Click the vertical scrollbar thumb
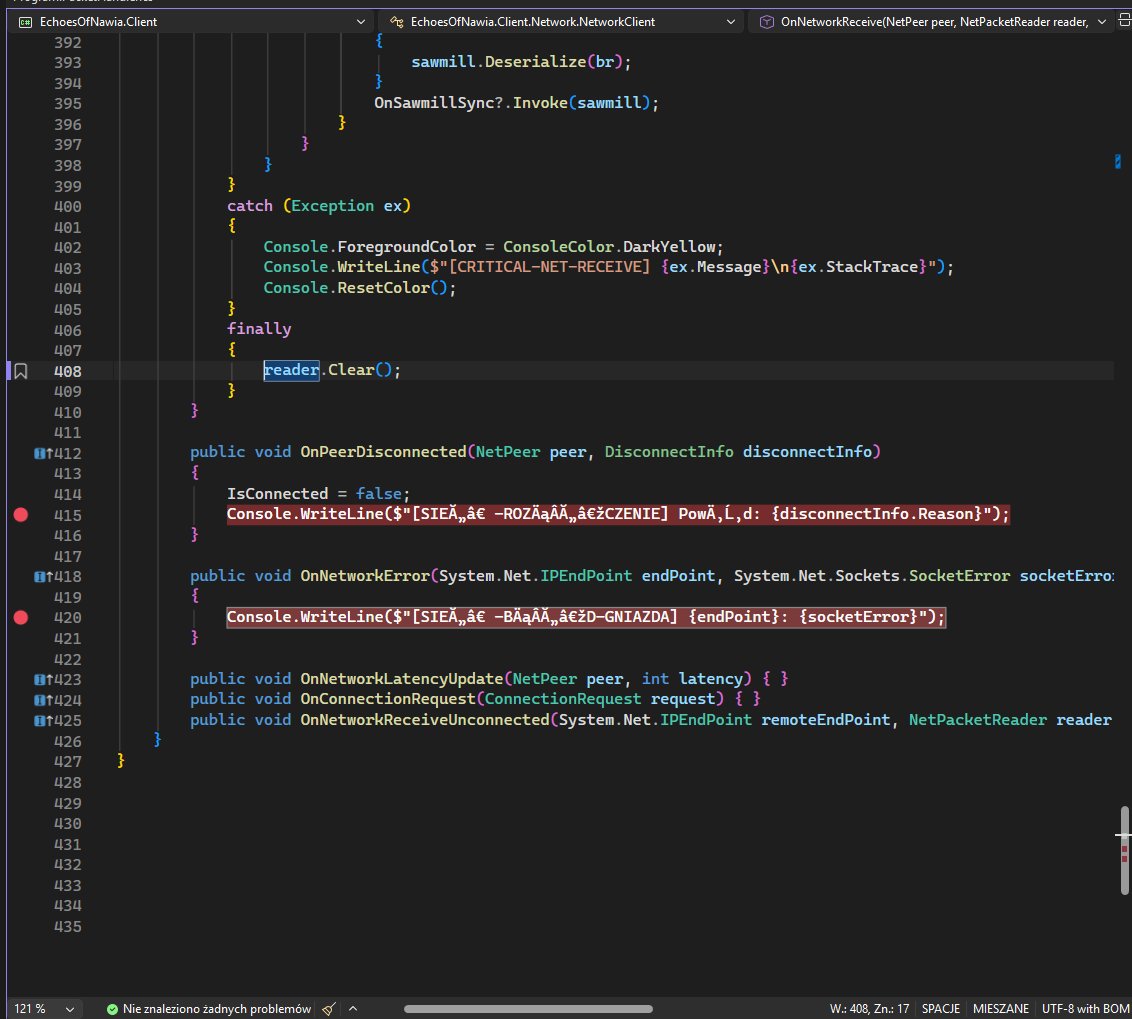 tap(1124, 850)
